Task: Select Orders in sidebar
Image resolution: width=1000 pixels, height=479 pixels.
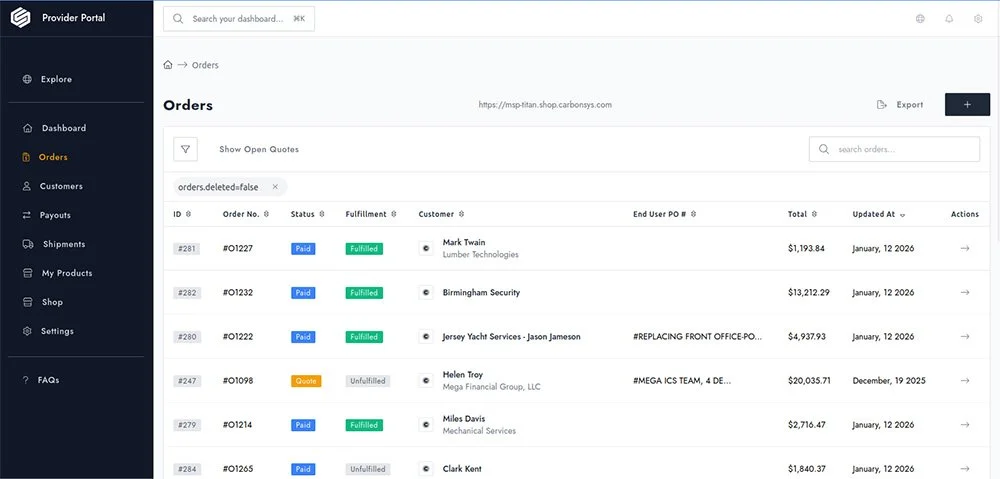Action: 45,157
